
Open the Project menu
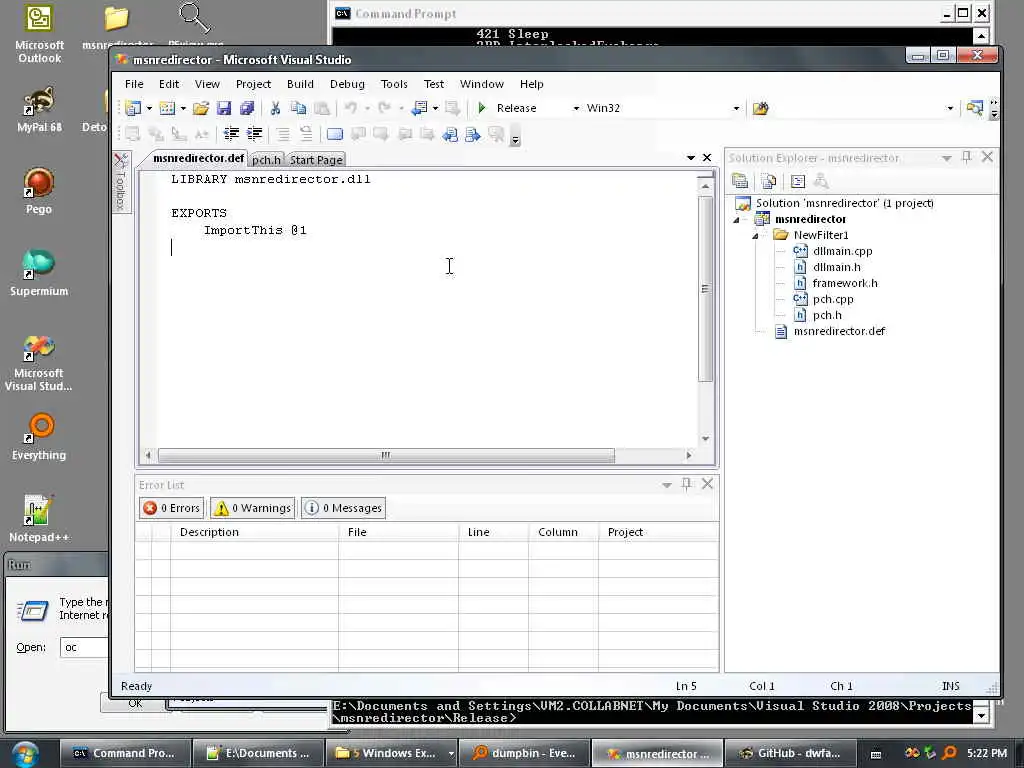point(253,84)
